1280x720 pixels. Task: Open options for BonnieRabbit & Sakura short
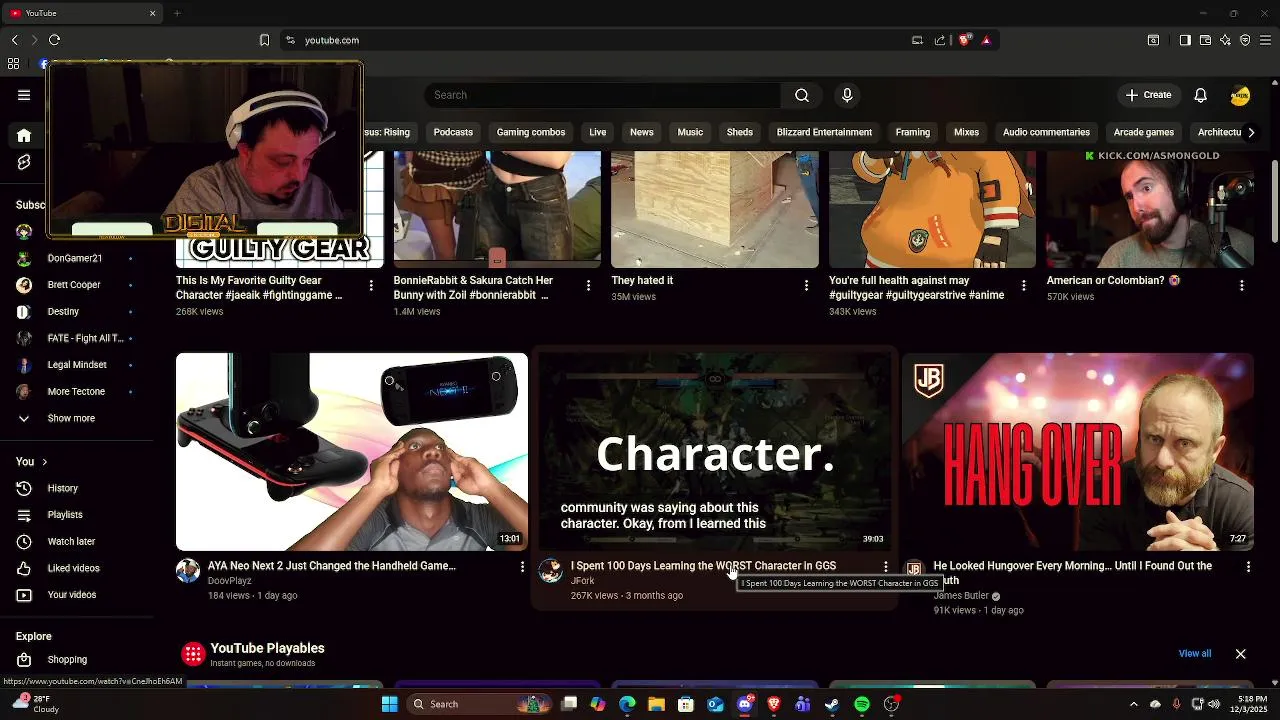pyautogui.click(x=588, y=286)
